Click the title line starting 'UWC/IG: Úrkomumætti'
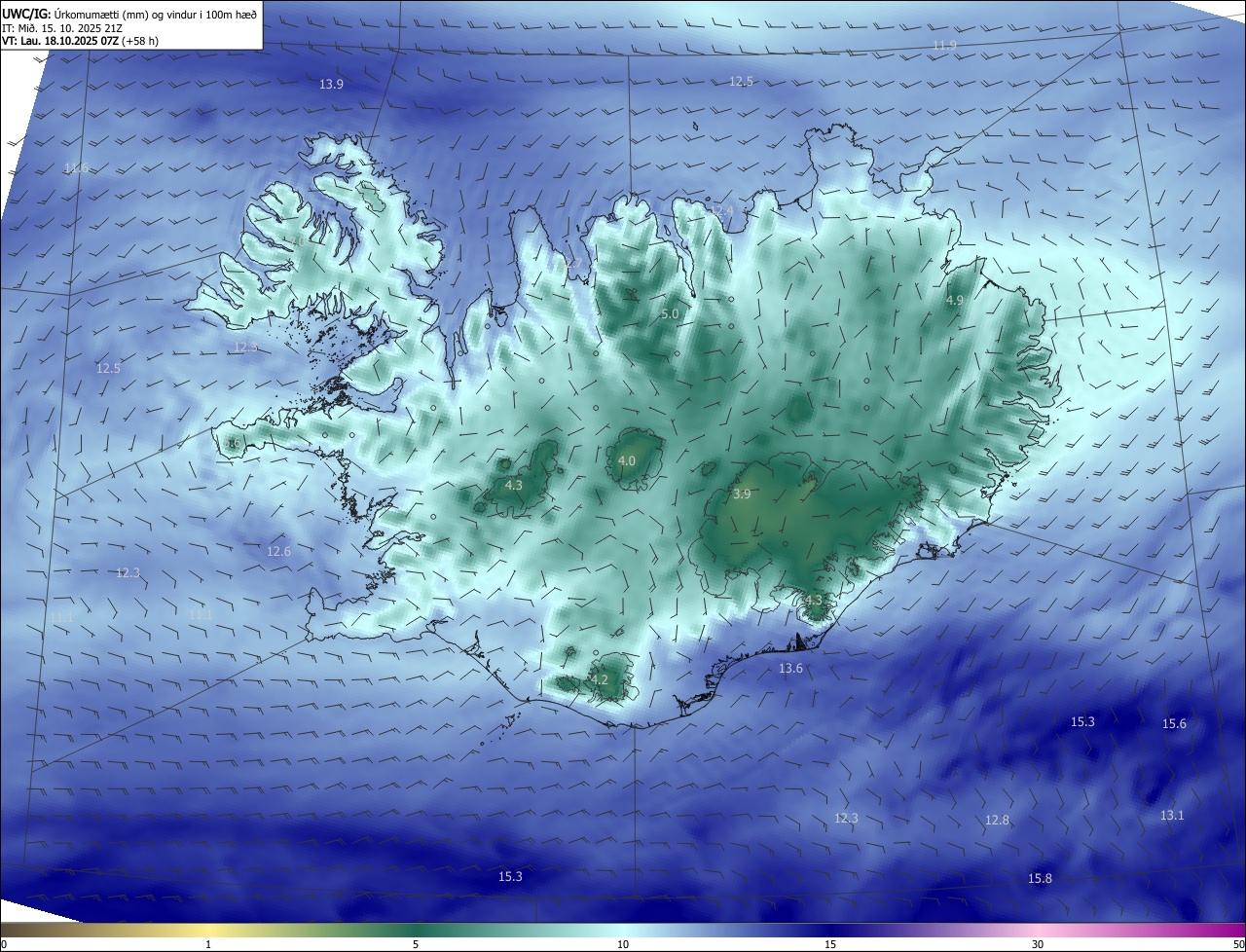This screenshot has width=1246, height=952. [x=129, y=15]
